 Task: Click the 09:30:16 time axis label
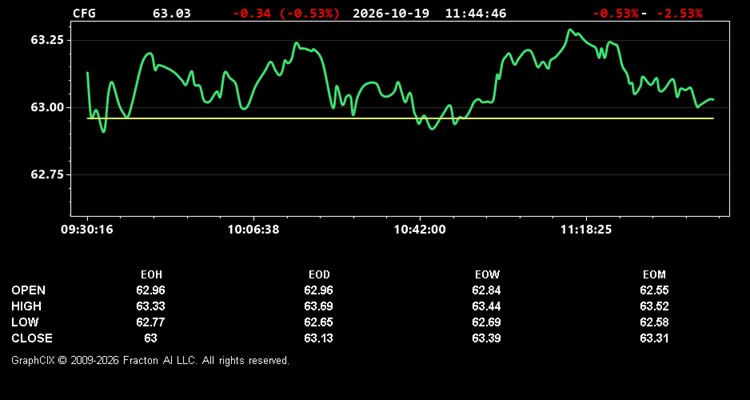click(87, 229)
